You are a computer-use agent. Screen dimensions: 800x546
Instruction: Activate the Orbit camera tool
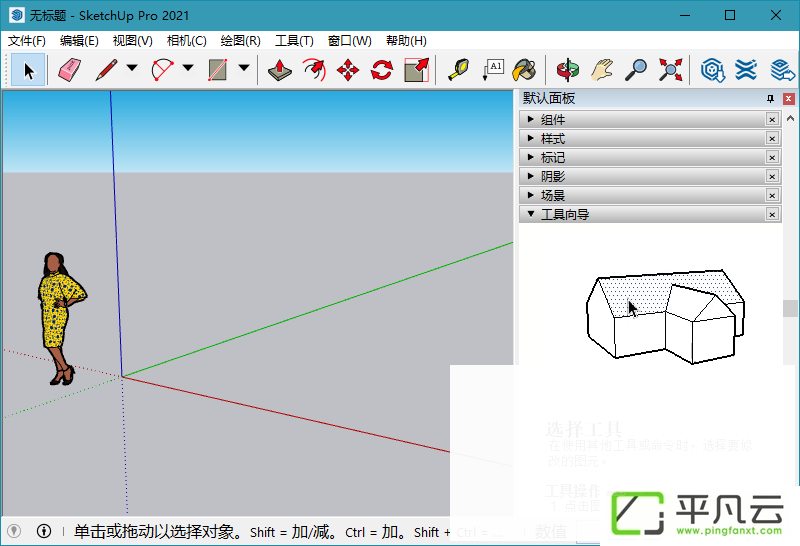coord(568,70)
